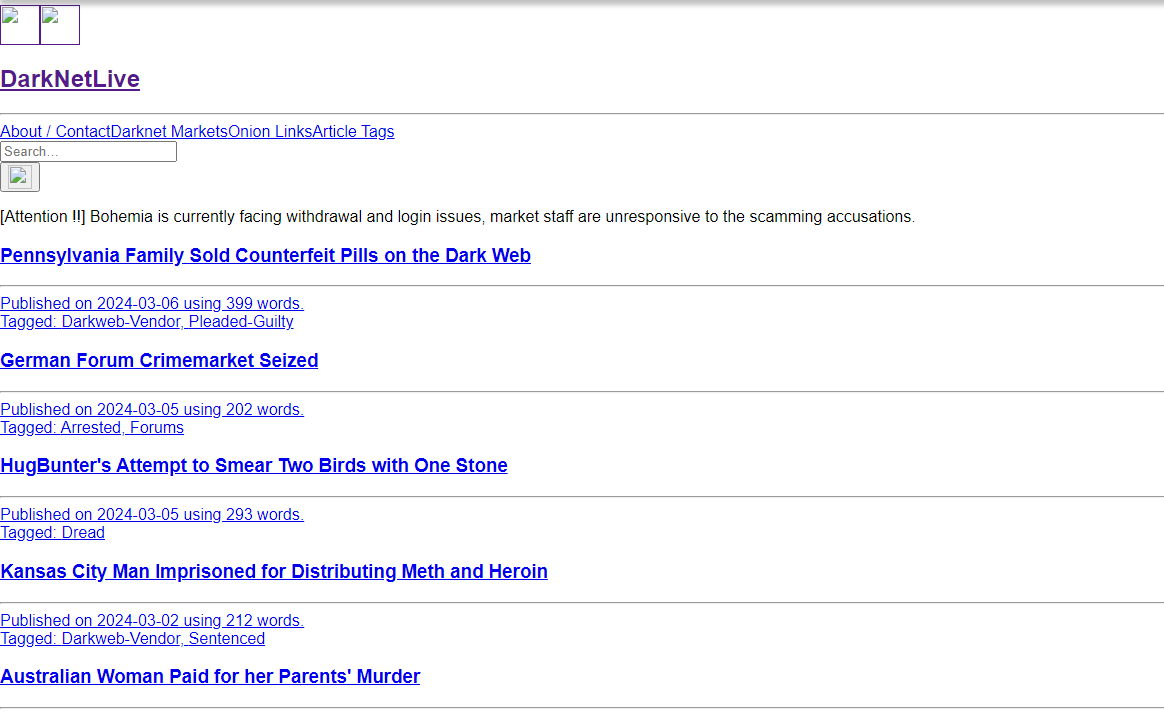Open Pennsylvania Family Counterfeit Pills article
The height and width of the screenshot is (714, 1164).
pos(266,255)
